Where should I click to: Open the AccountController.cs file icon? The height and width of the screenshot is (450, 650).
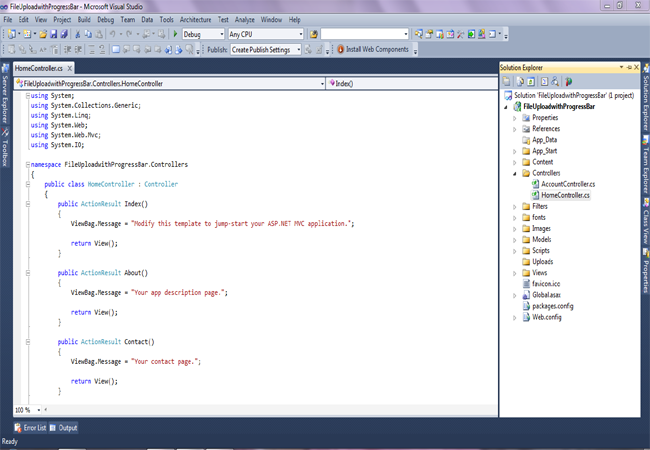535,184
